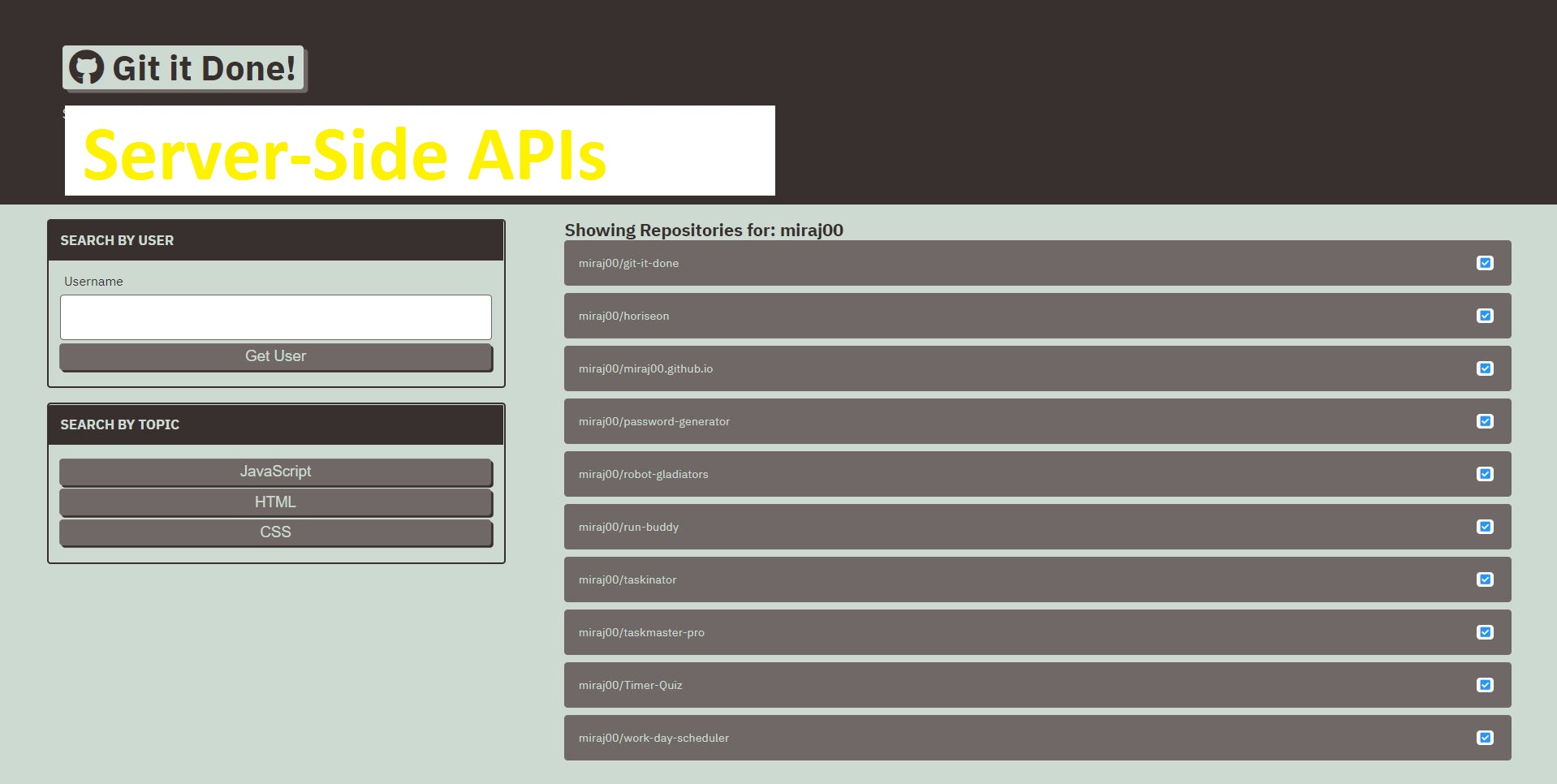The image size is (1557, 784).
Task: Open the miraj00/run-buddy repository
Action: point(1037,527)
